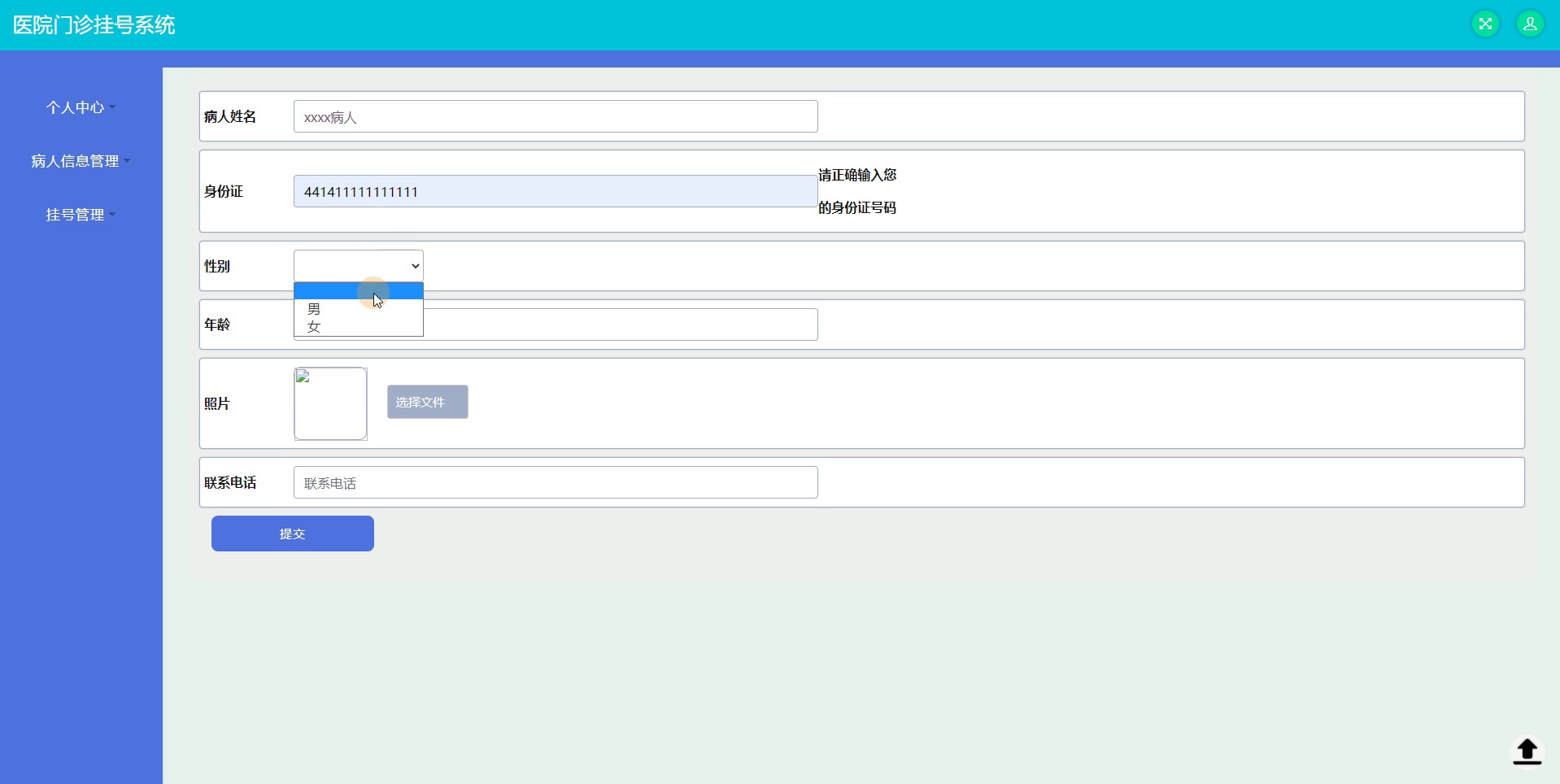Click the upload arrow icon bottom right
This screenshot has width=1560, height=784.
pos(1526,751)
